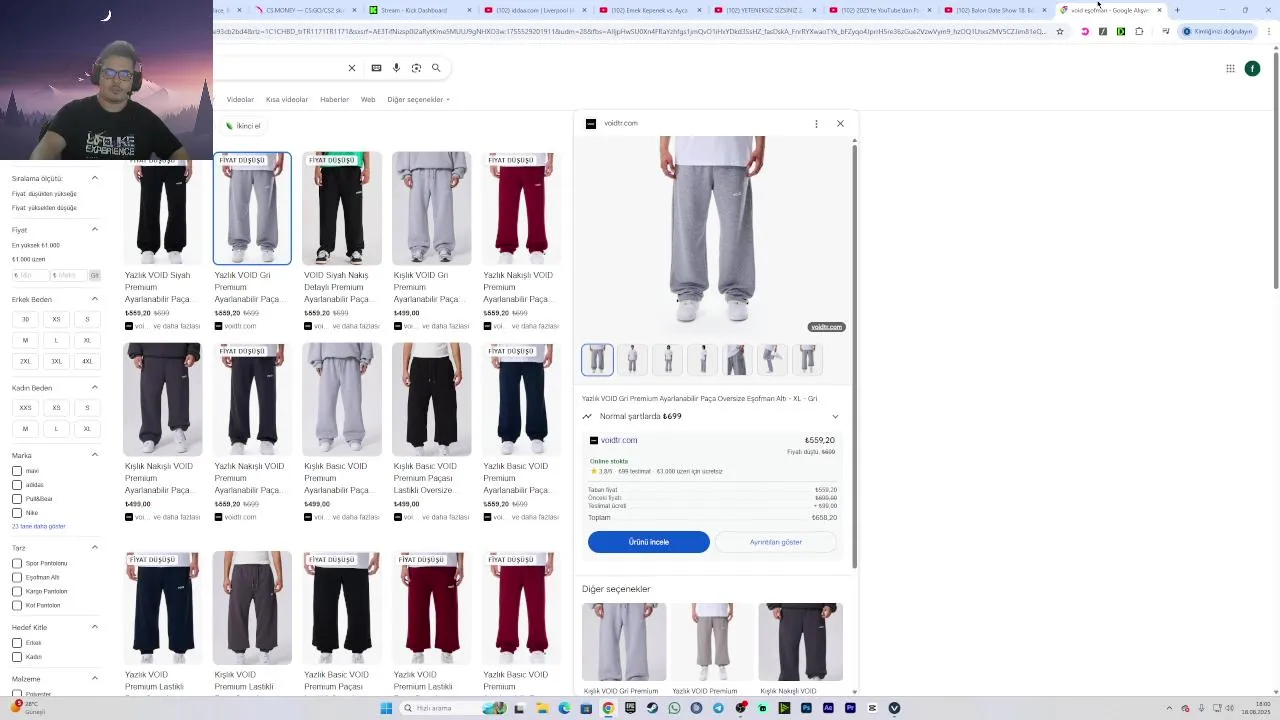Open more options in product panel
Image resolution: width=1280 pixels, height=720 pixels.
[816, 124]
